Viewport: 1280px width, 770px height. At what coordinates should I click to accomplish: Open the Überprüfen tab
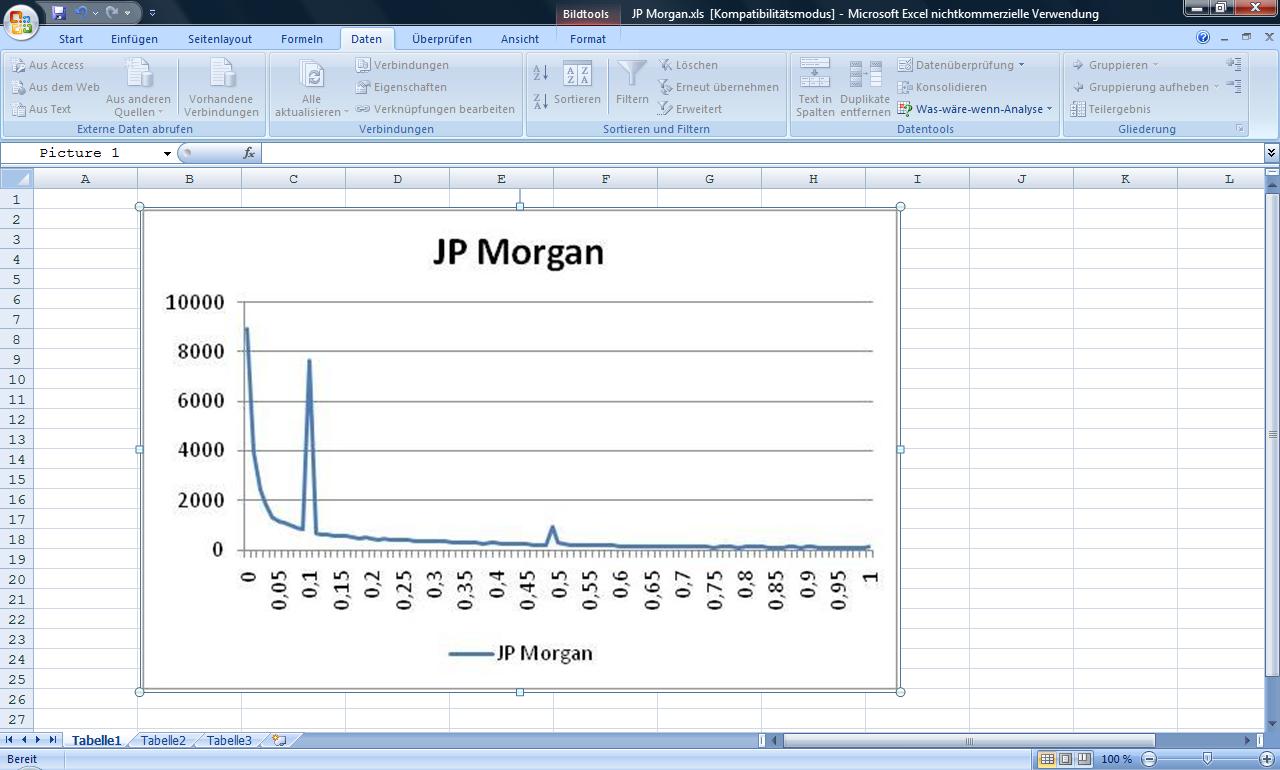[442, 39]
